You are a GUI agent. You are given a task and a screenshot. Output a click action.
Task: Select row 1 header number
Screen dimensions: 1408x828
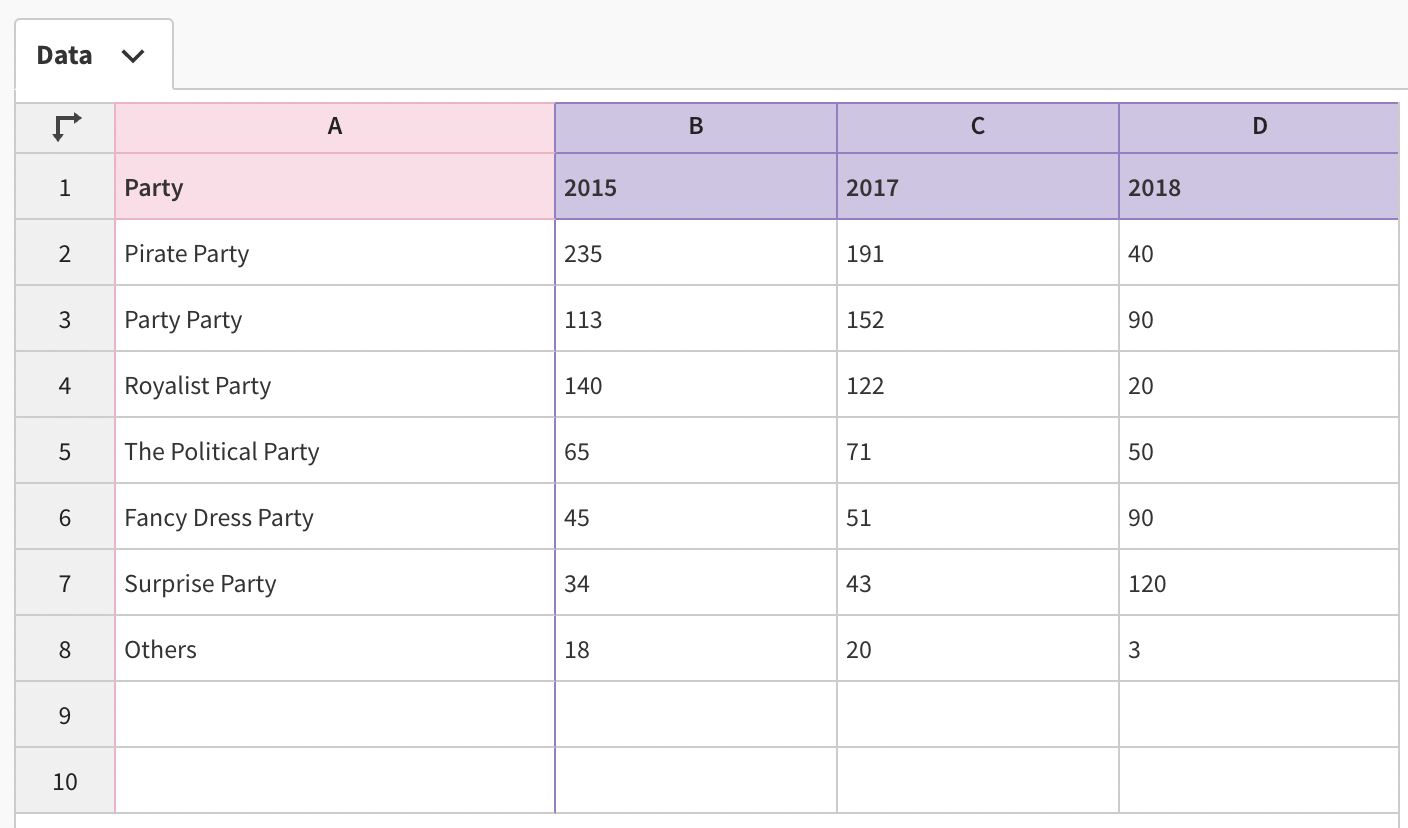tap(65, 187)
